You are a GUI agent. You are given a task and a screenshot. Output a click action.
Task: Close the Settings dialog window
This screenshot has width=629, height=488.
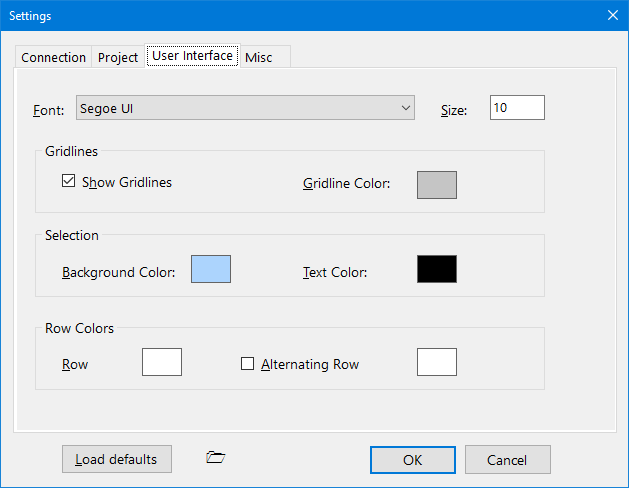click(613, 15)
